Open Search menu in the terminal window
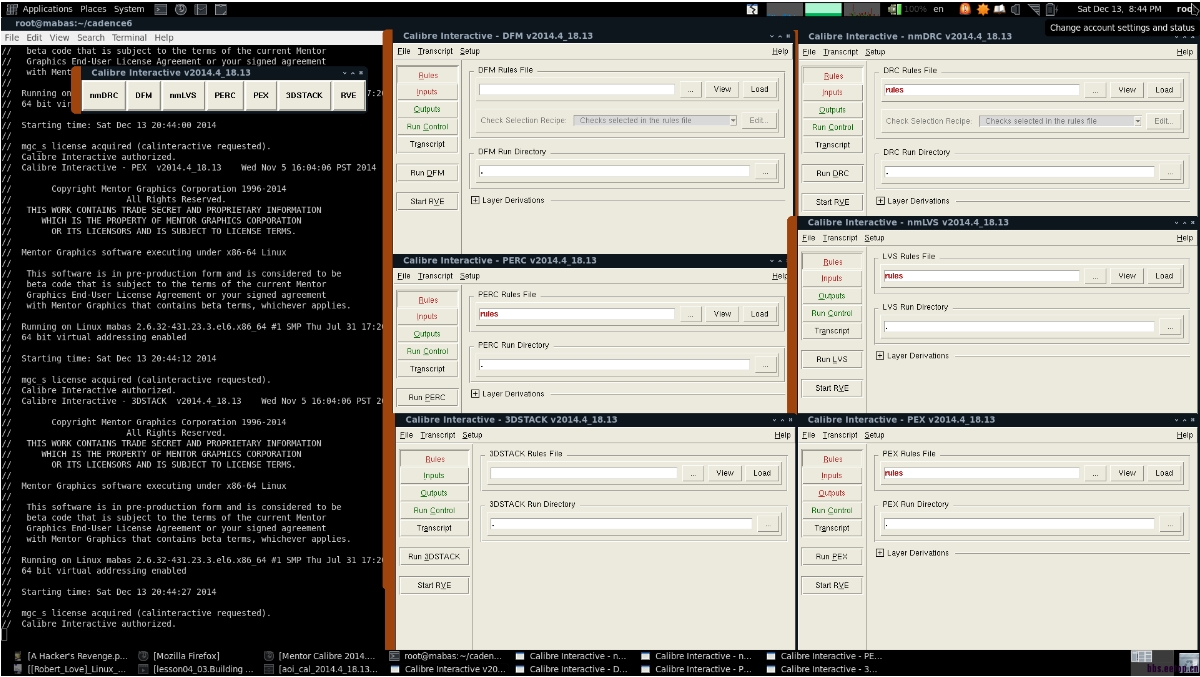The image size is (1200, 677). [x=91, y=38]
